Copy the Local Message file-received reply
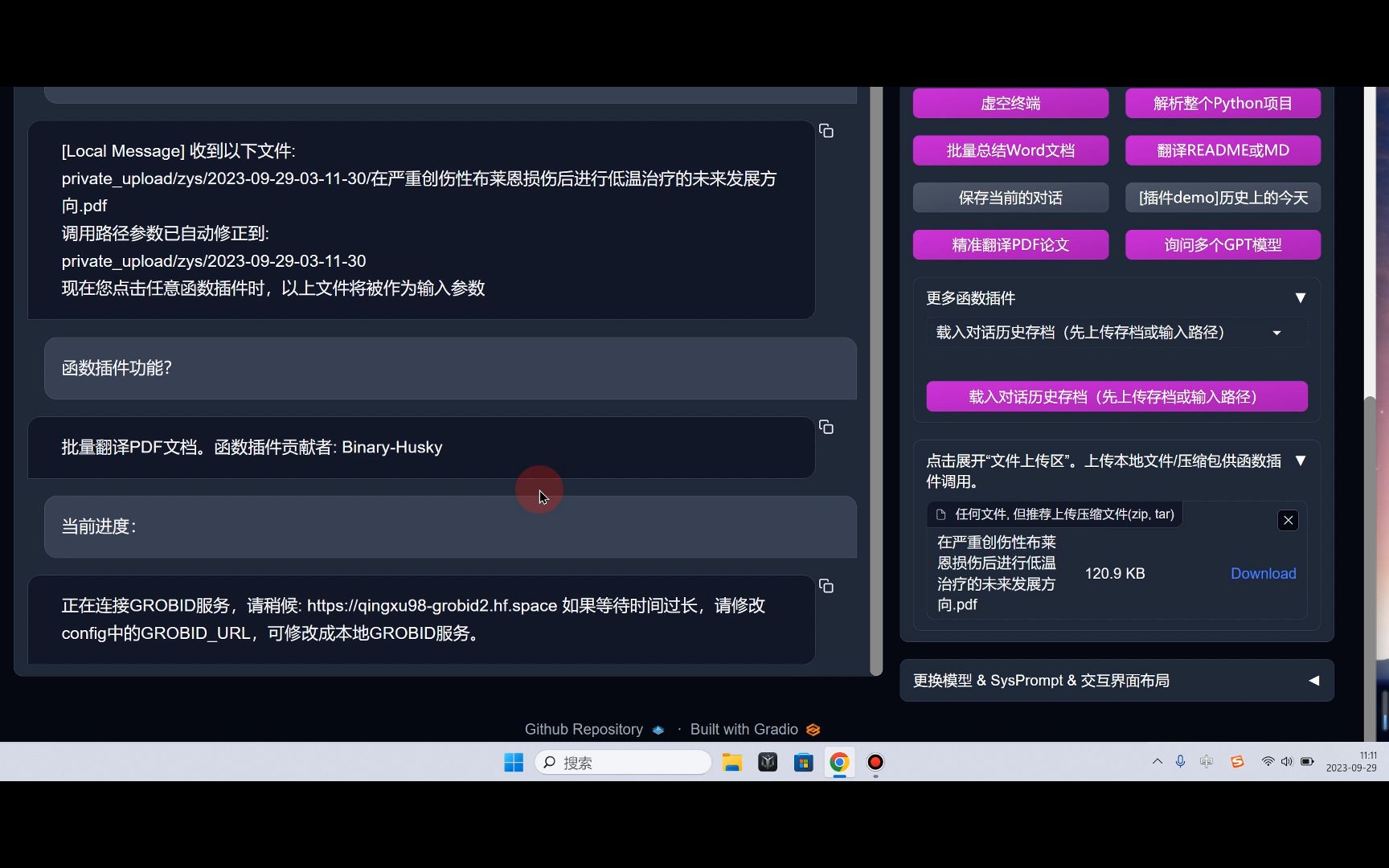The width and height of the screenshot is (1389, 868). click(x=826, y=131)
